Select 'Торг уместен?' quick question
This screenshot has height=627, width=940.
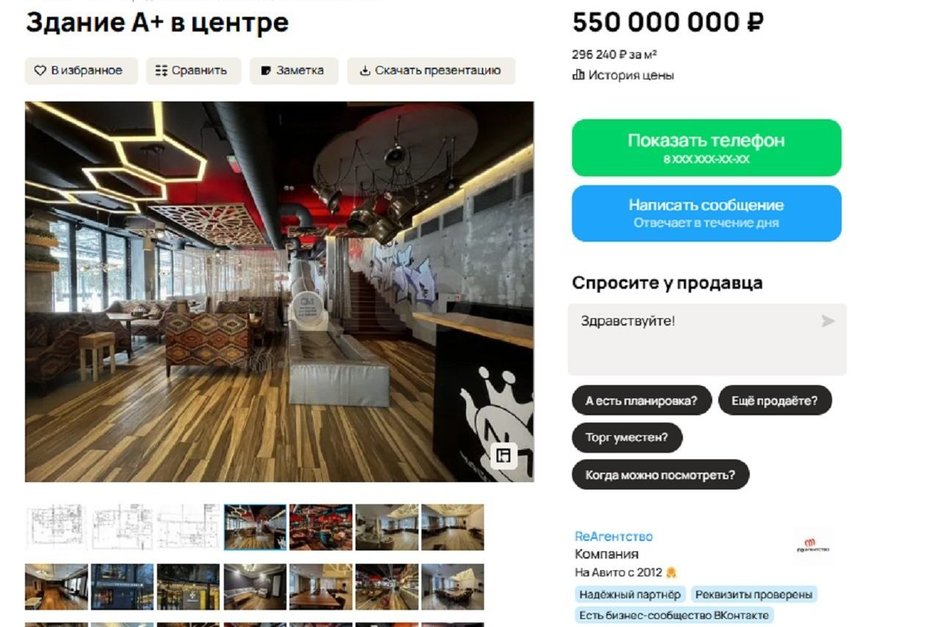(x=626, y=438)
